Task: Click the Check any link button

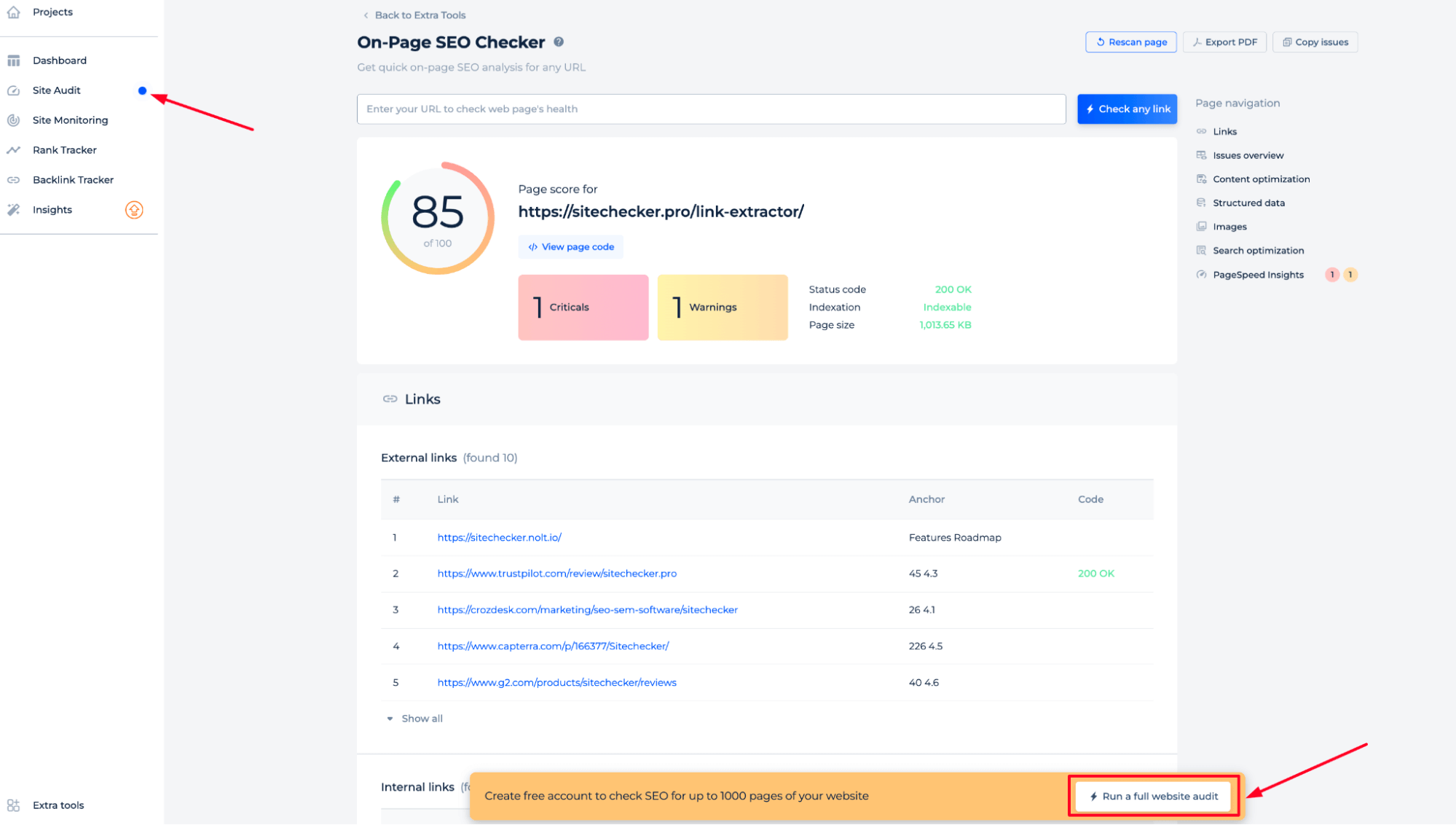Action: pyautogui.click(x=1127, y=109)
